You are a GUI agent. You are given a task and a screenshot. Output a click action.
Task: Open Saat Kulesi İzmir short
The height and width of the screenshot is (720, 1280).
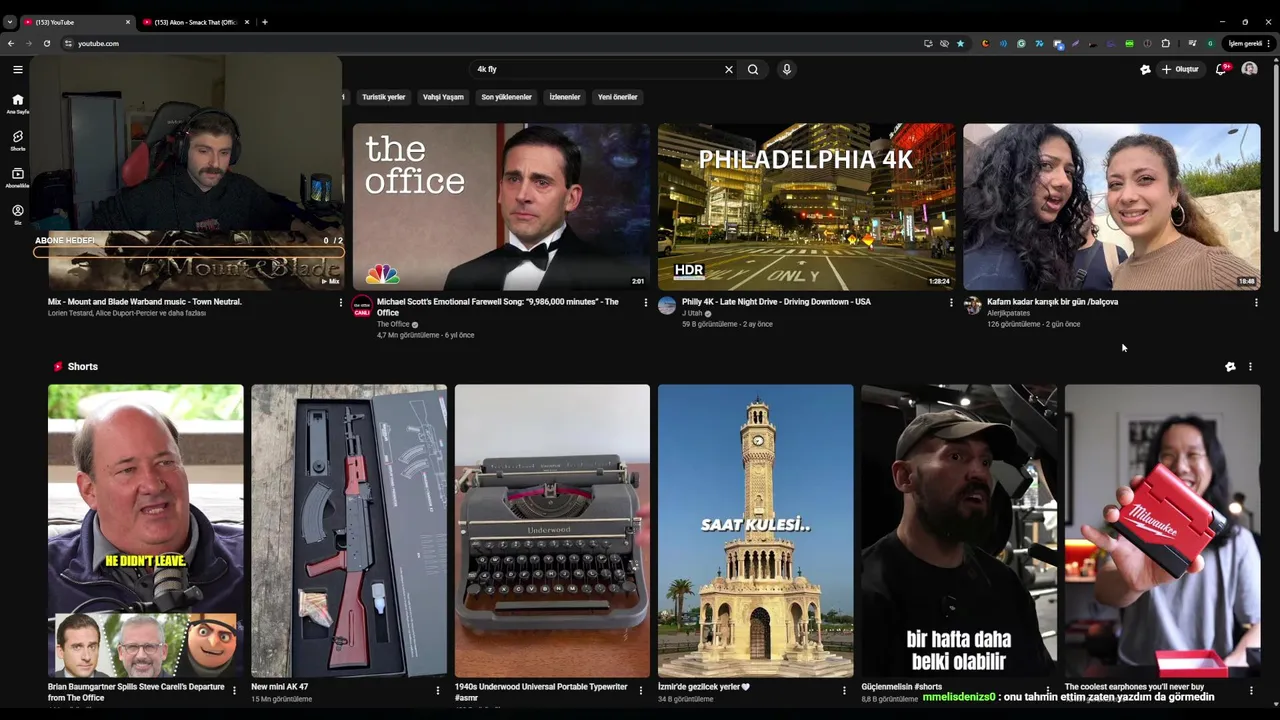click(x=756, y=531)
